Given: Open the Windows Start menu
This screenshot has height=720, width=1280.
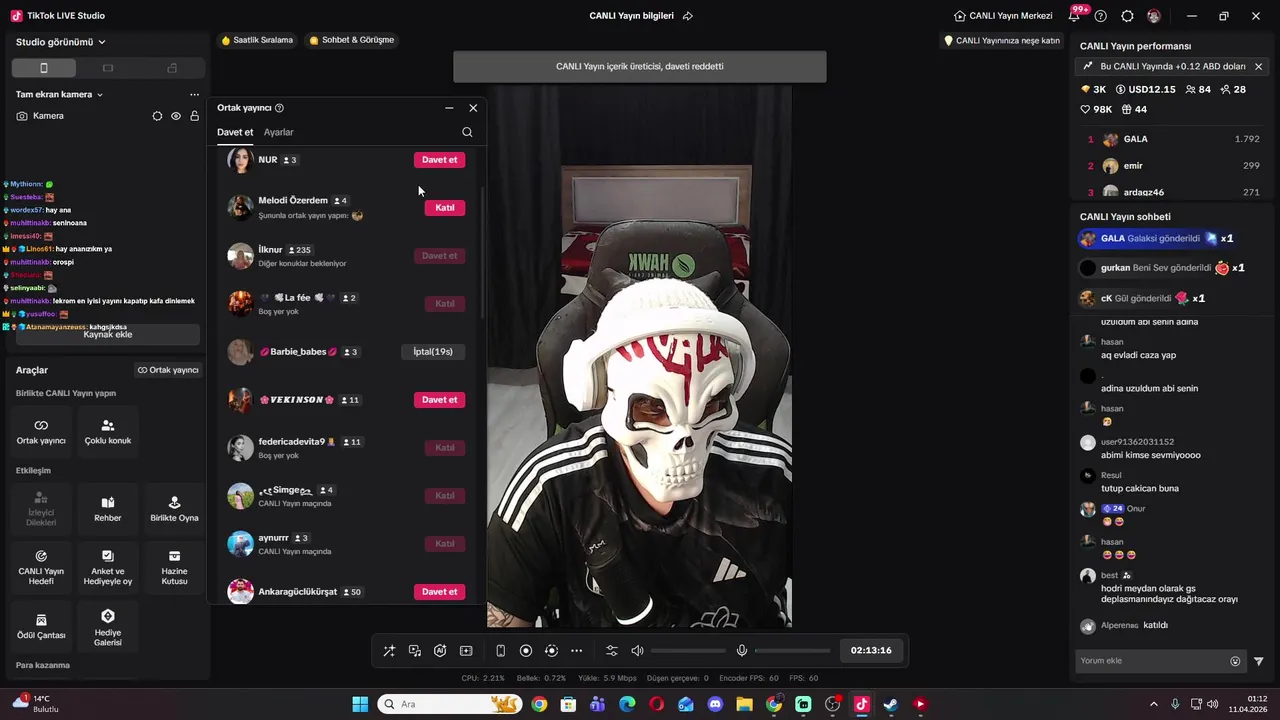Looking at the screenshot, I should (360, 704).
